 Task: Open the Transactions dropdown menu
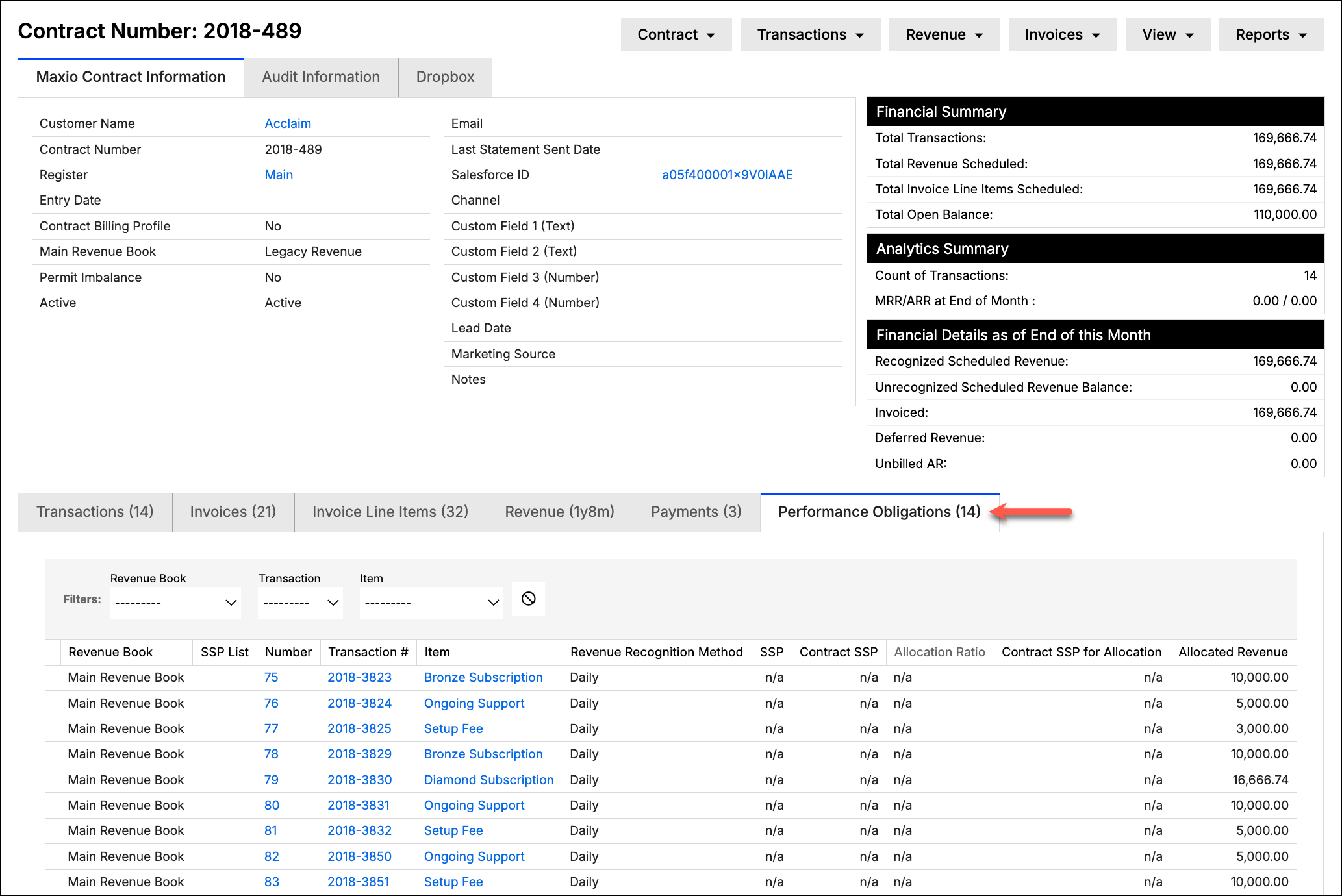(810, 34)
